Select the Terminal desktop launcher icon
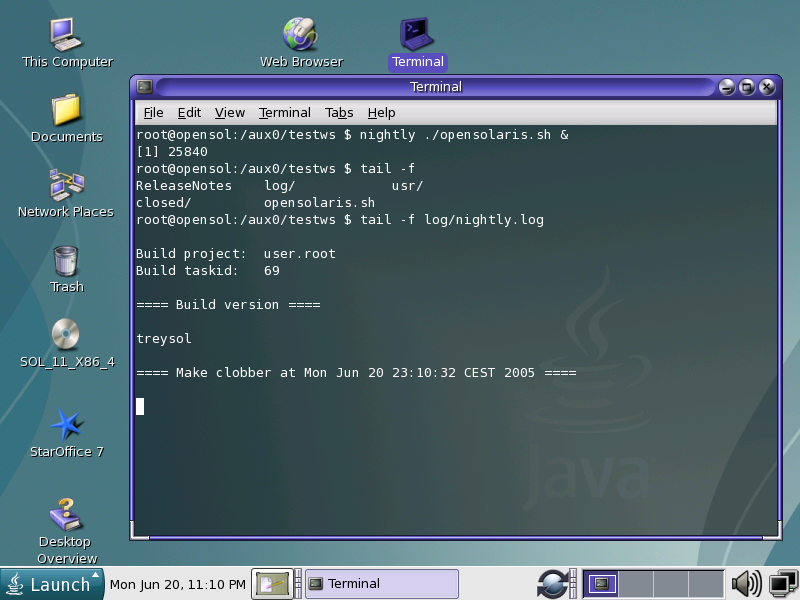This screenshot has height=600, width=800. coord(417,43)
